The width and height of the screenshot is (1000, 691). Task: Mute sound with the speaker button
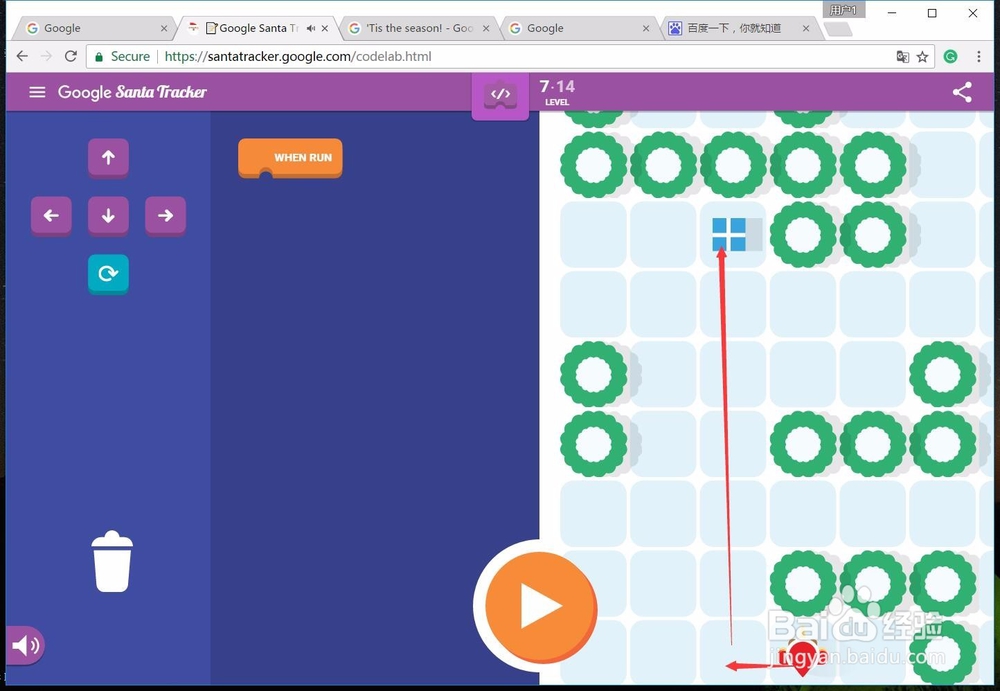point(26,646)
